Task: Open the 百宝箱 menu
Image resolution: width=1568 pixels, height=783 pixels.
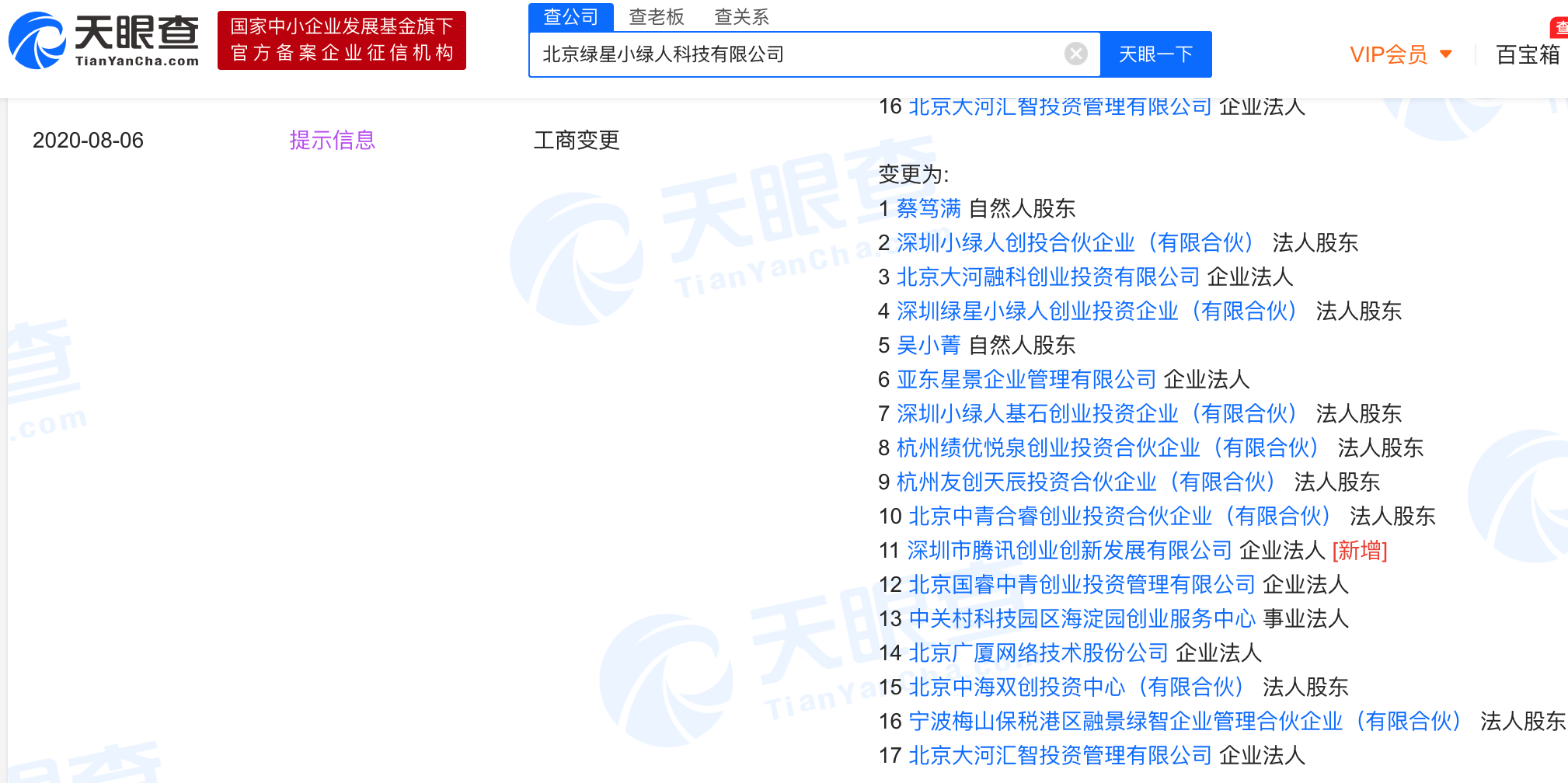Action: tap(1528, 54)
